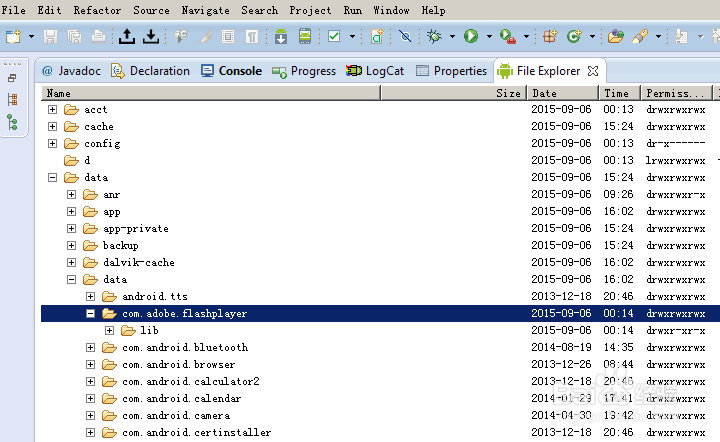Click the Save disk icon
Screen dimensions: 720x442
coord(51,36)
